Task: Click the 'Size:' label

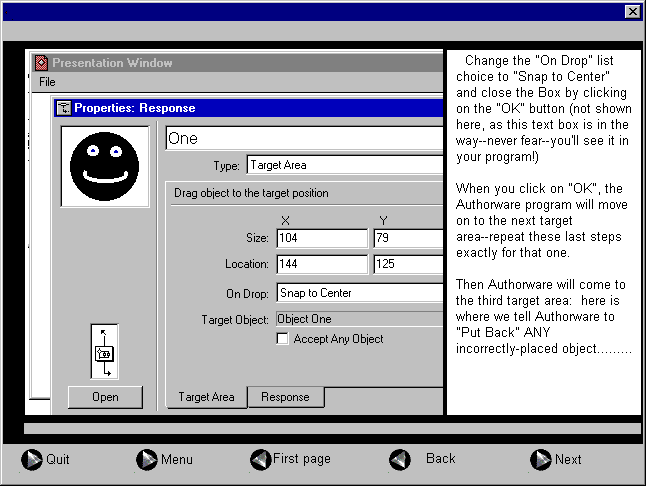Action: (257, 238)
